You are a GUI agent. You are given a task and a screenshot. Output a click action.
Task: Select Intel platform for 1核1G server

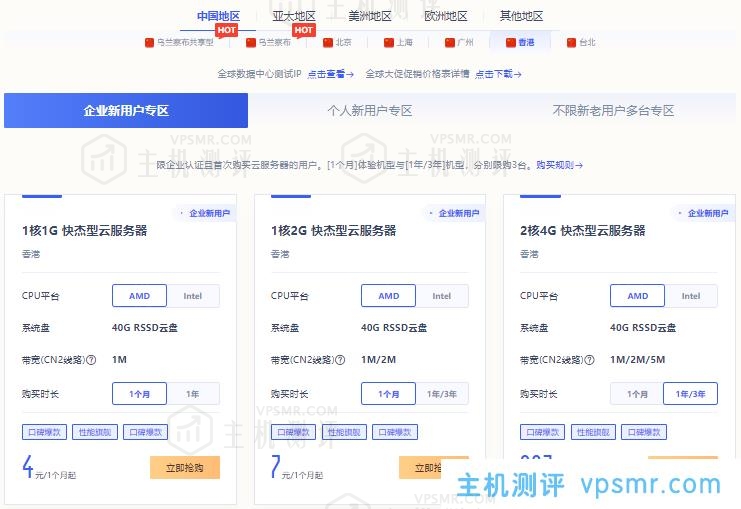pyautogui.click(x=193, y=296)
